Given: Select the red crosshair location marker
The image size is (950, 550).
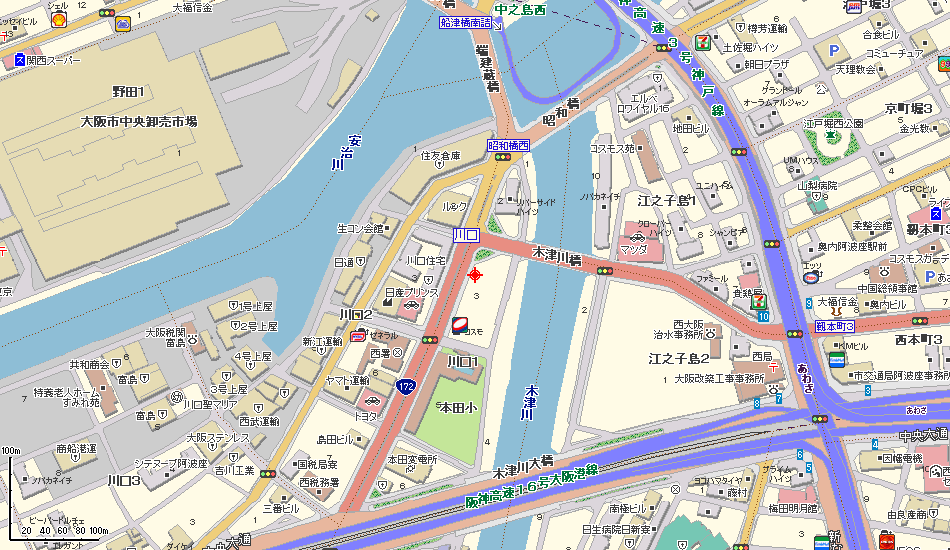Looking at the screenshot, I should pos(475,275).
